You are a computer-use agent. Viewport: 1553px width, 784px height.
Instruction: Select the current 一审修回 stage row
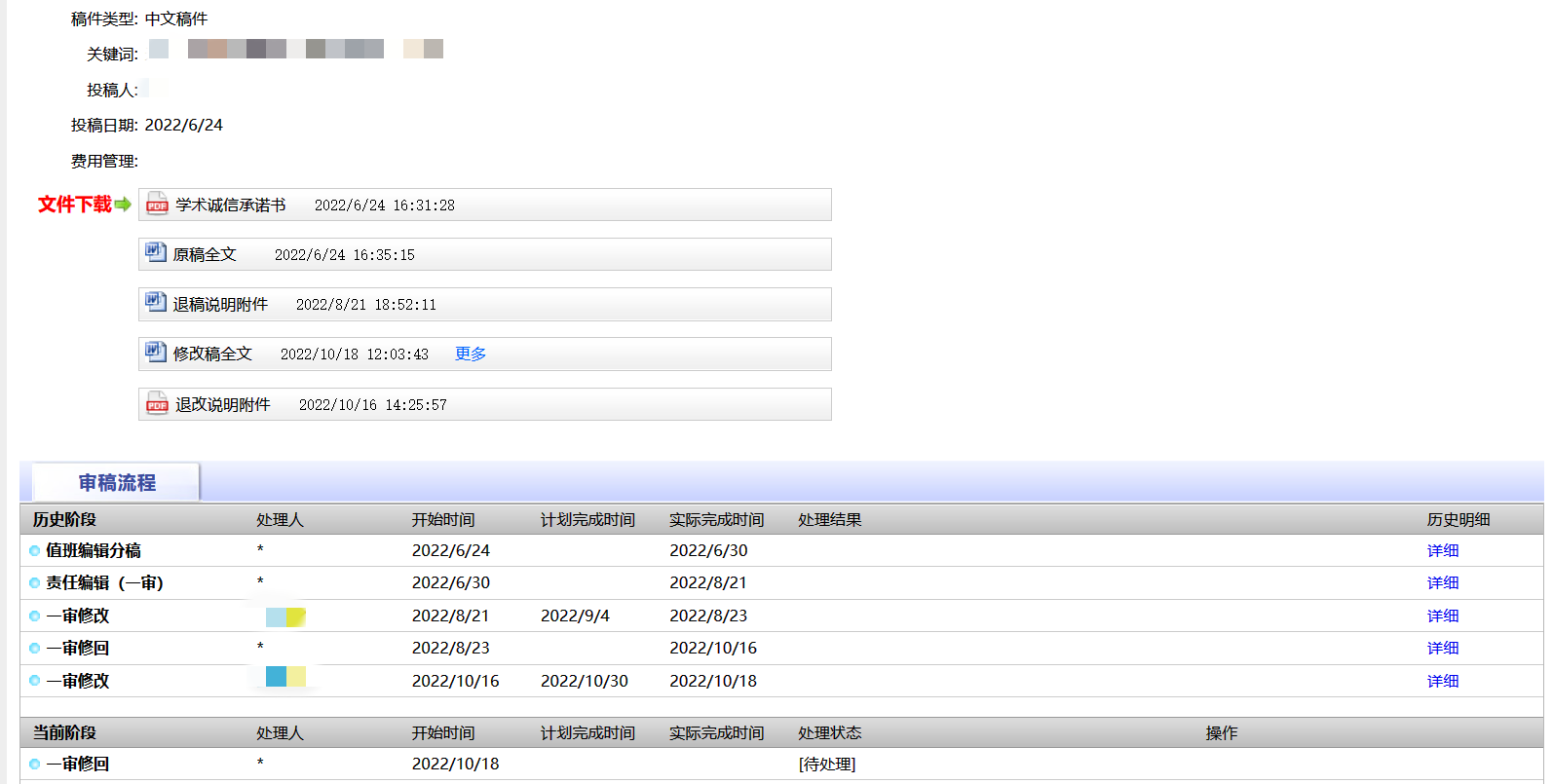[x=78, y=765]
